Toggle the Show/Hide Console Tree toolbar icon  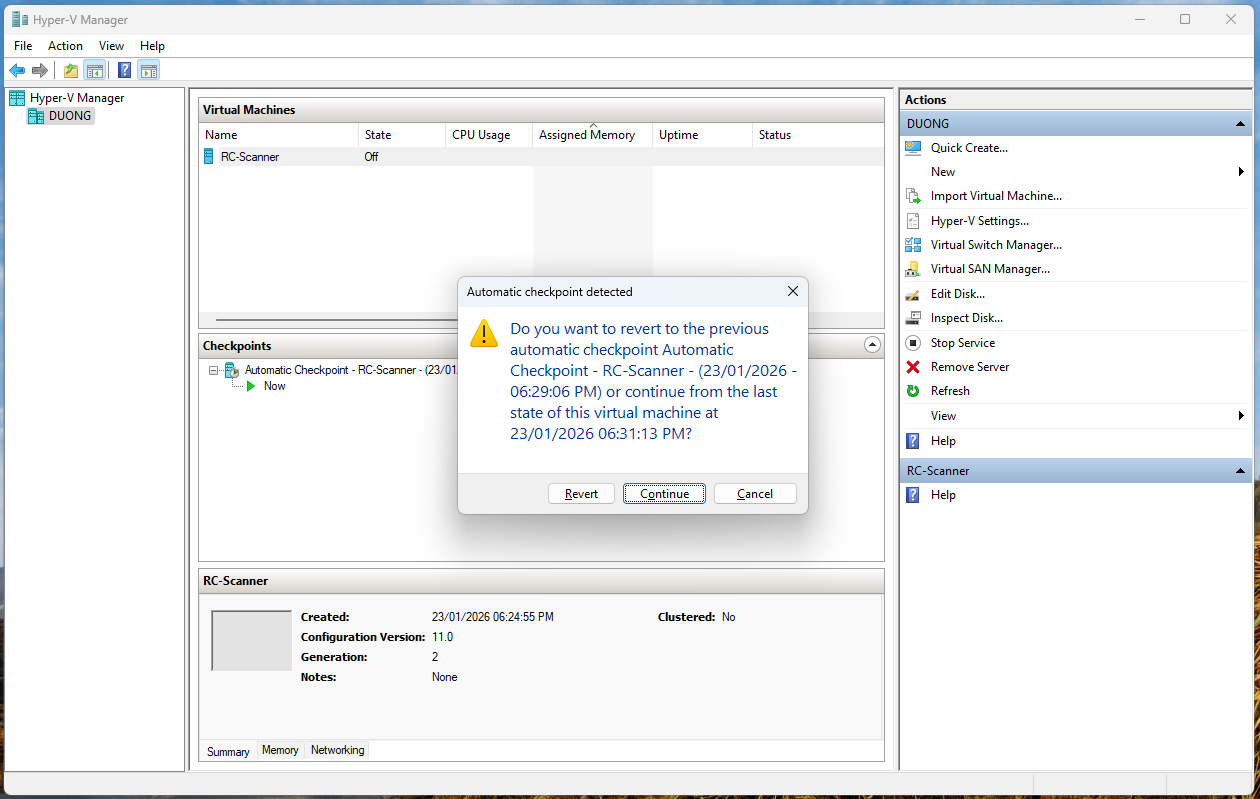coord(95,70)
